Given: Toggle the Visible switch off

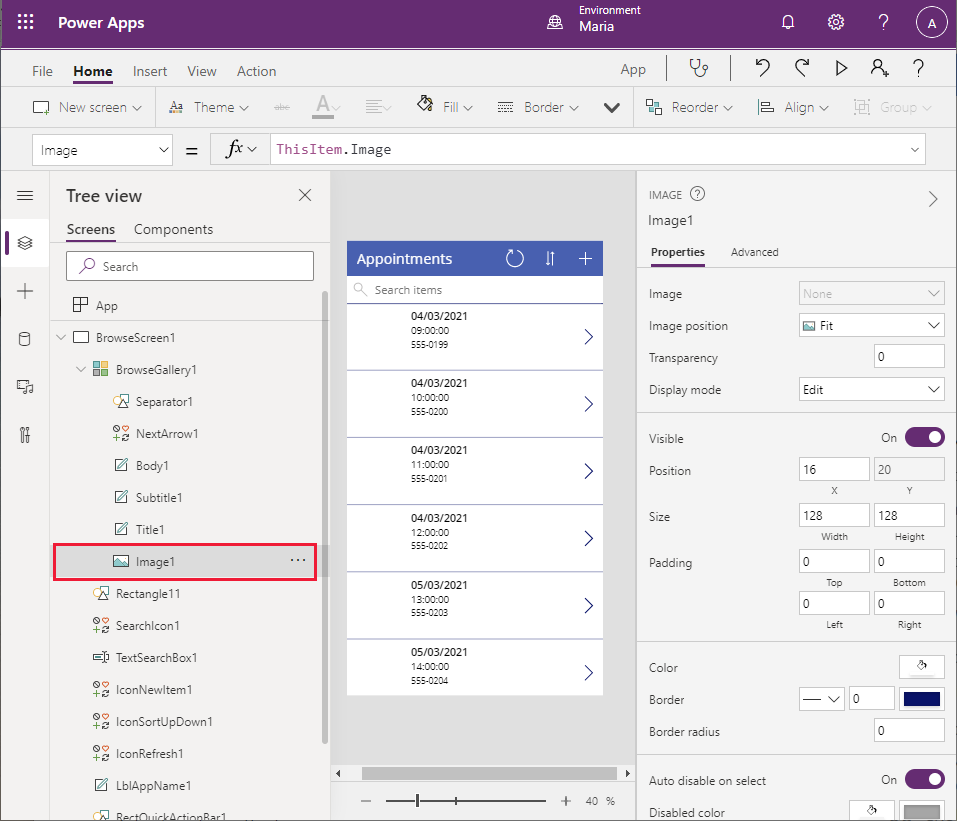Looking at the screenshot, I should (924, 437).
